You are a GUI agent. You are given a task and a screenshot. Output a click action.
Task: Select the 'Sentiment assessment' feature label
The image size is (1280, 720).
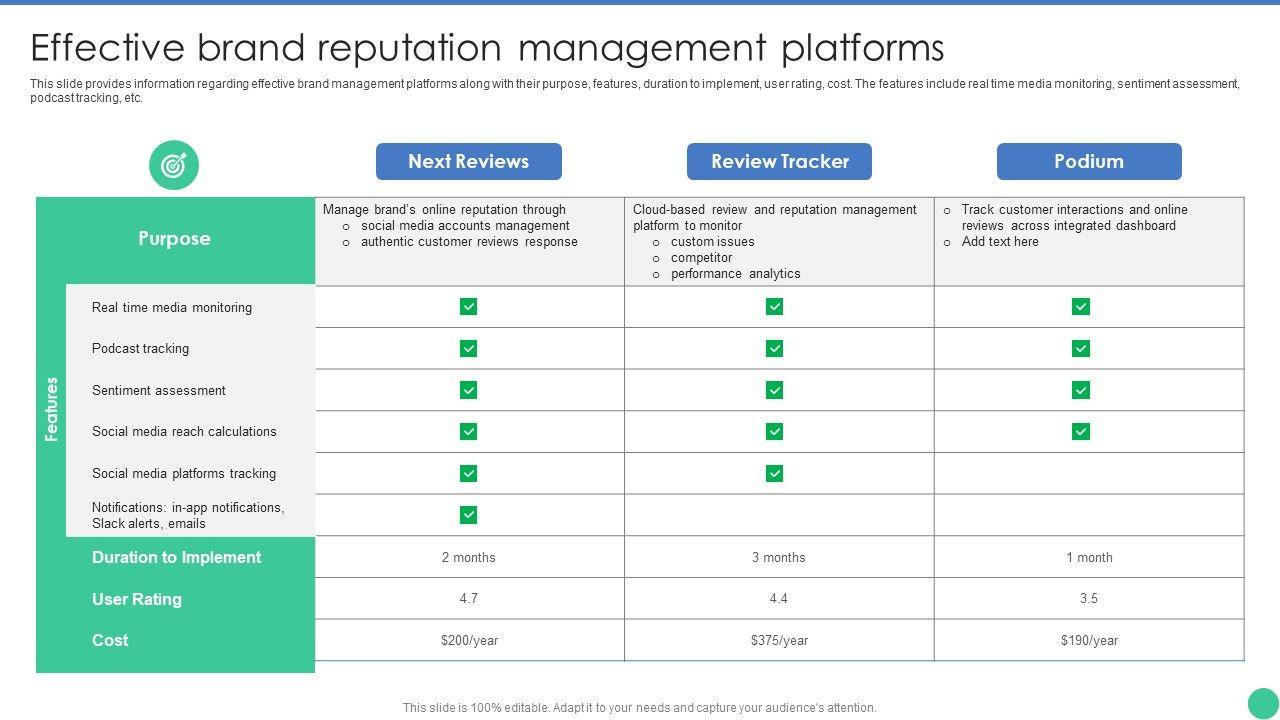pos(159,391)
